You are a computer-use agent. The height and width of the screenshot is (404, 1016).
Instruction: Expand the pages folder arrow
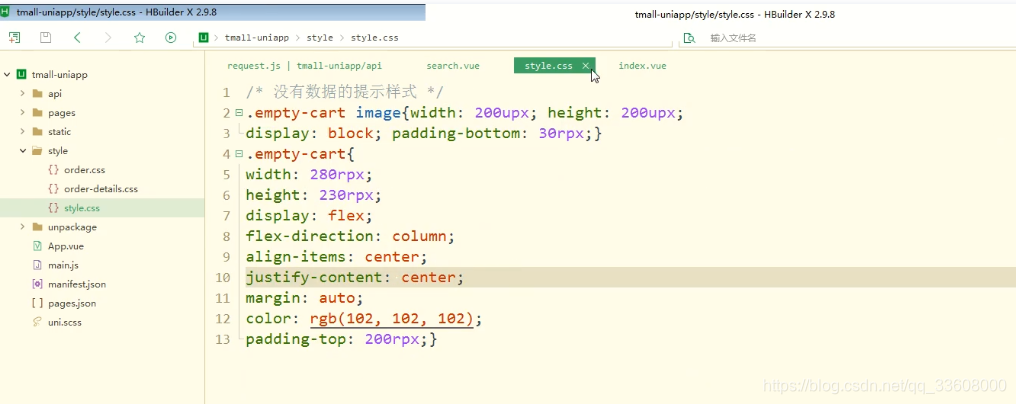tap(22, 113)
